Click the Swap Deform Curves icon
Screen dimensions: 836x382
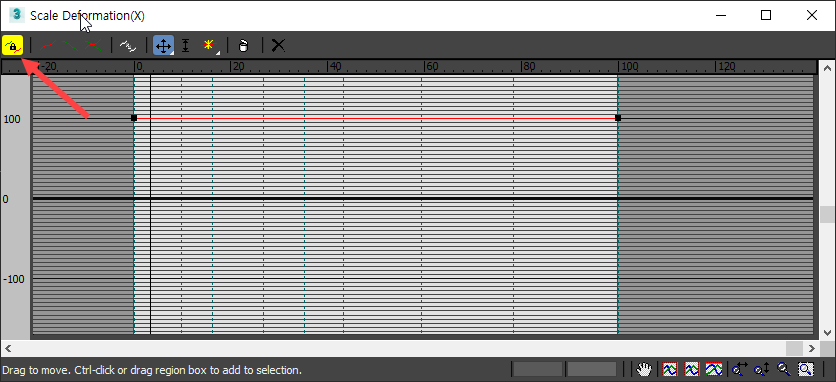(128, 45)
